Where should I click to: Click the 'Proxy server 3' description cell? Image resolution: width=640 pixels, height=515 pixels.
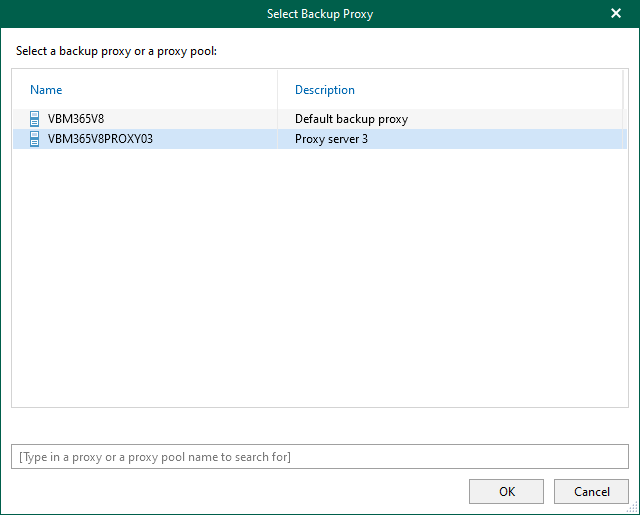point(331,139)
